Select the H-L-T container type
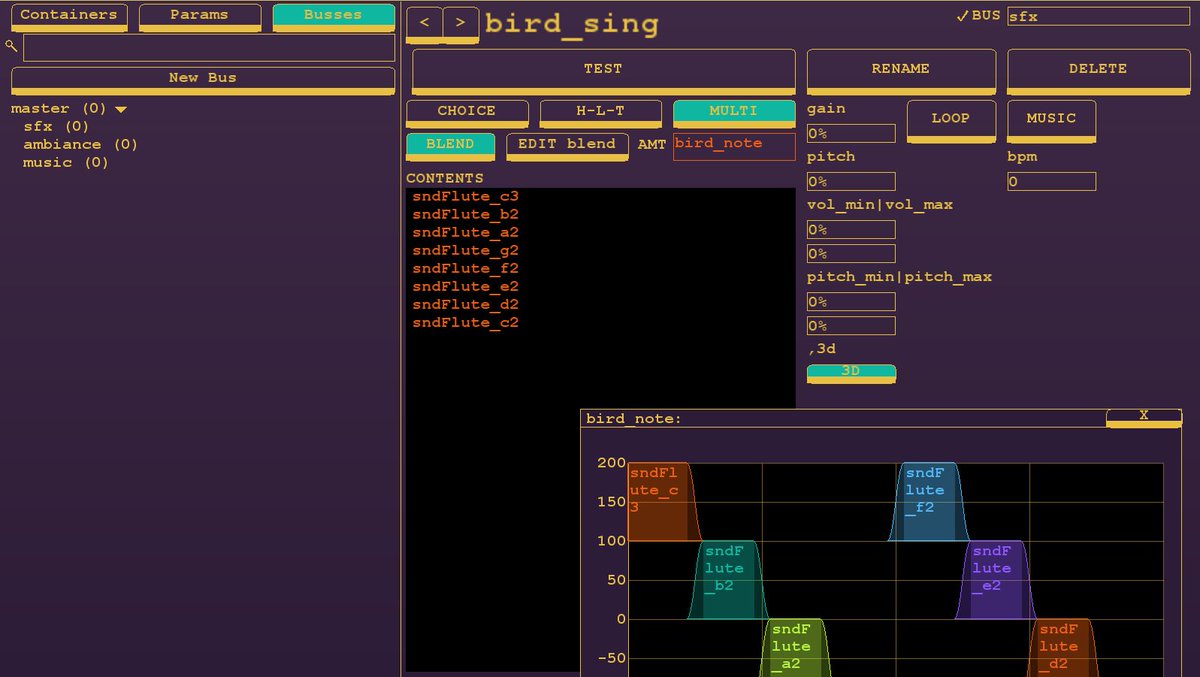This screenshot has height=677, width=1200. click(x=601, y=113)
